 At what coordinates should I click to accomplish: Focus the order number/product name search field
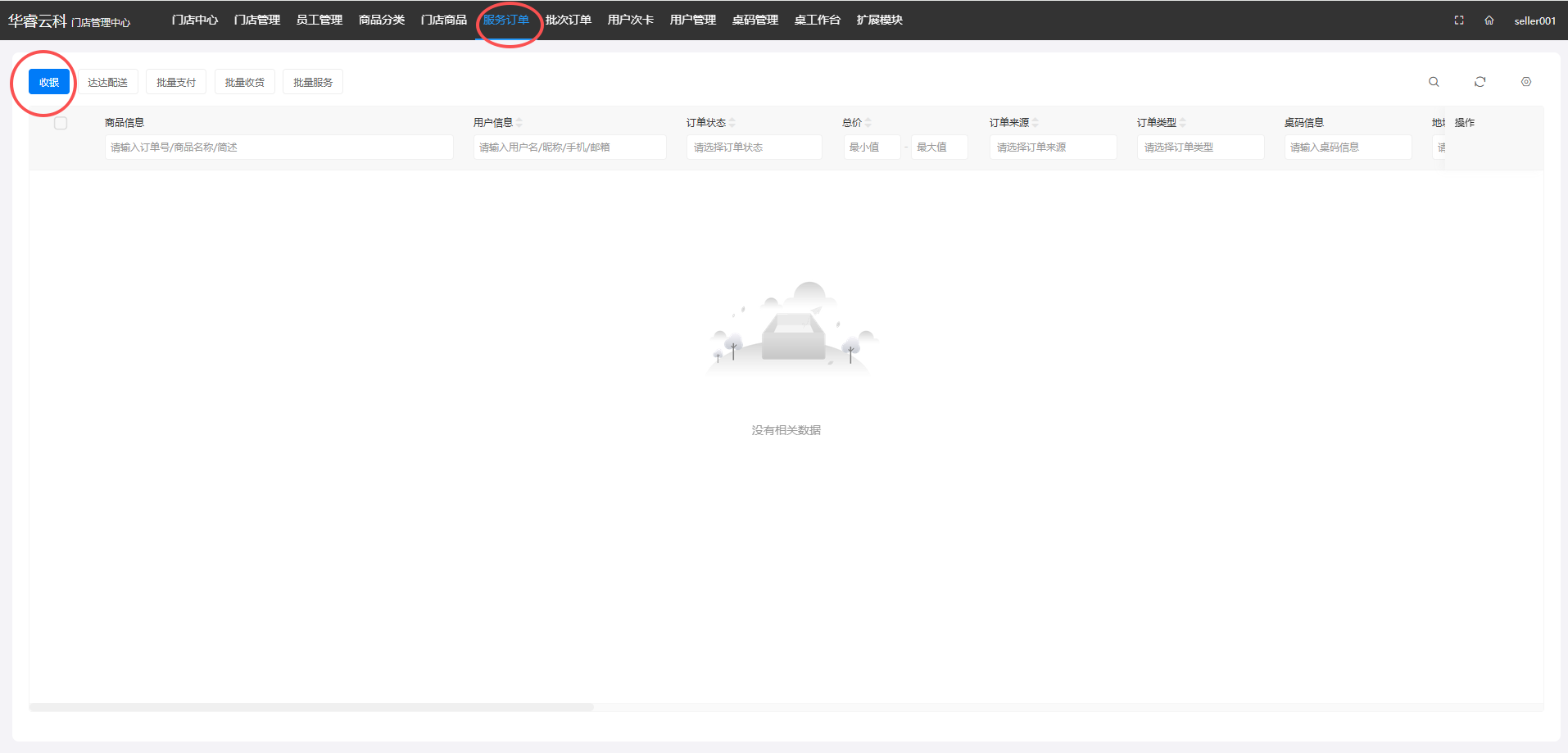(279, 147)
